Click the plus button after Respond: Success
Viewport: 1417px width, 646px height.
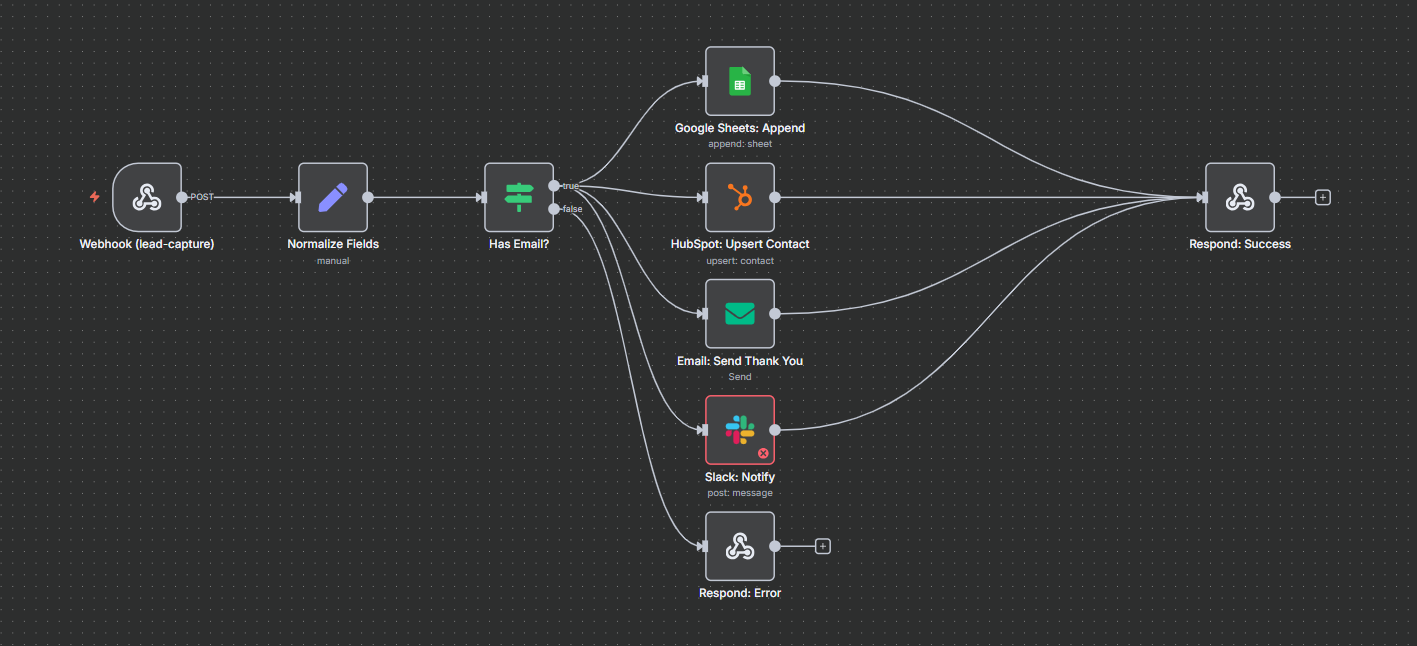click(1322, 197)
